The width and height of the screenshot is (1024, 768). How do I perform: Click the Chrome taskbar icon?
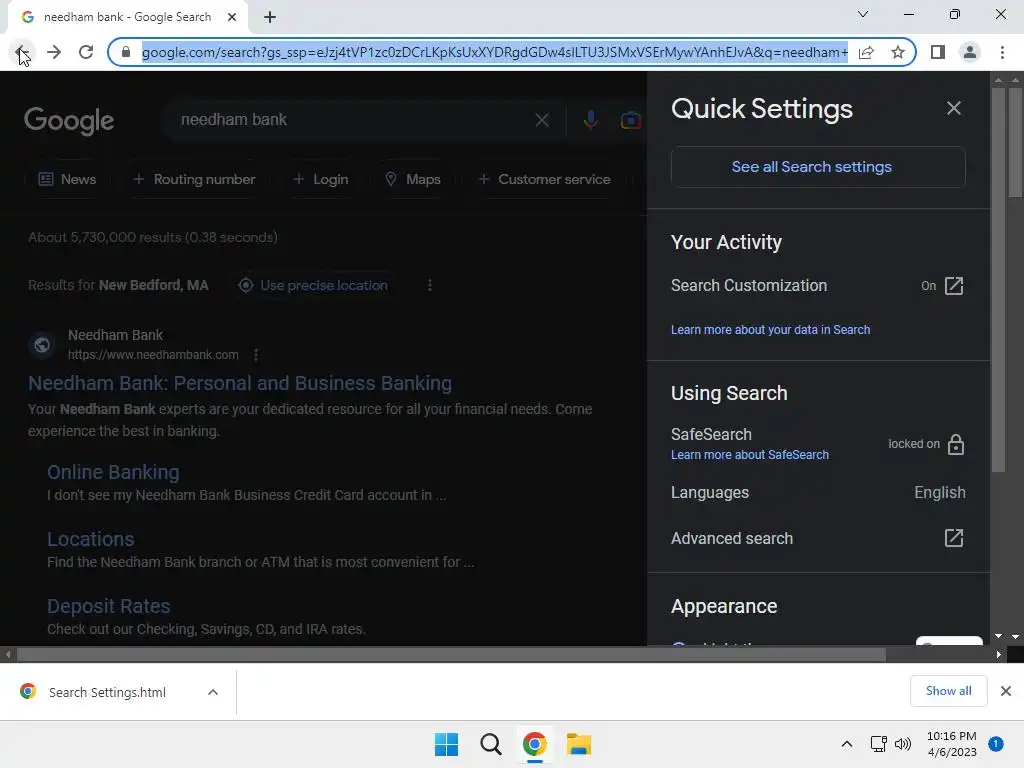[x=534, y=744]
